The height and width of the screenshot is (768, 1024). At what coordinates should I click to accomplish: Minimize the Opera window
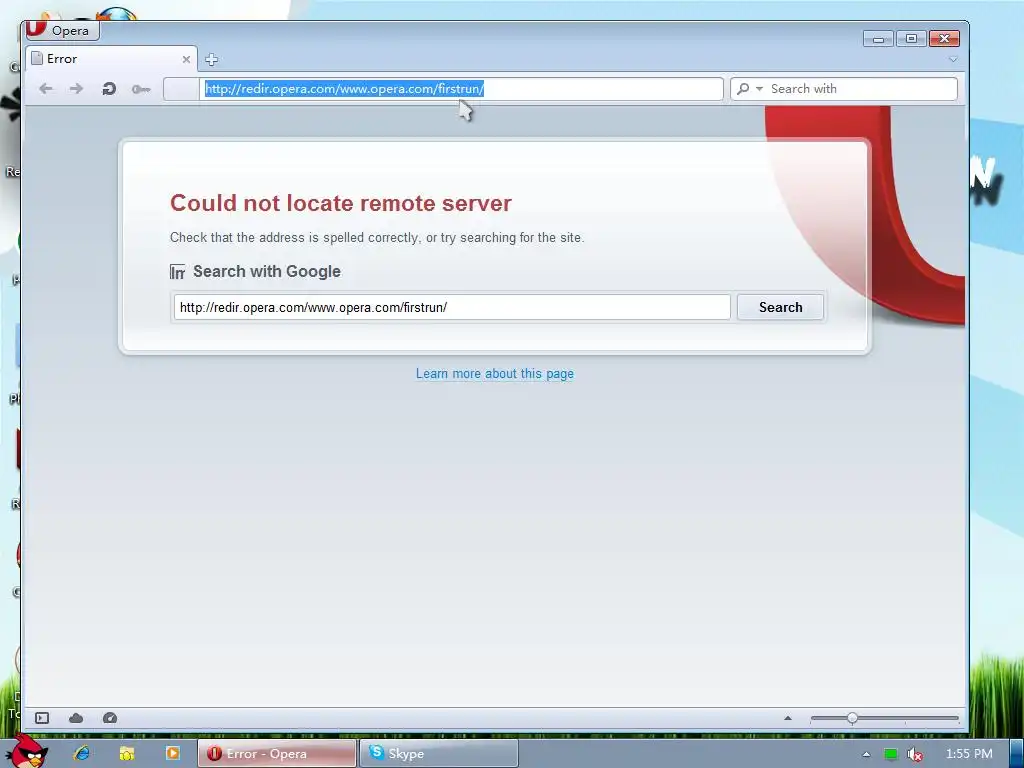pyautogui.click(x=878, y=39)
